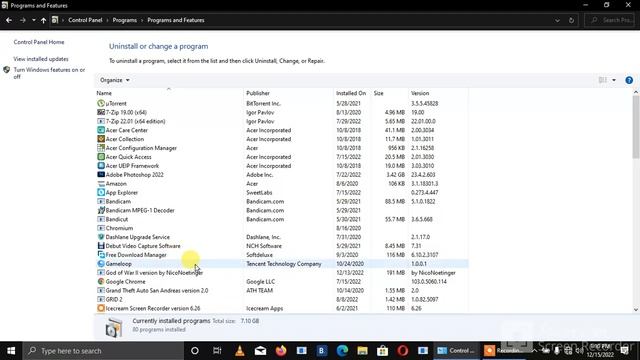The width and height of the screenshot is (640, 360).
Task: Select the God of War II row
Action: click(x=282, y=273)
